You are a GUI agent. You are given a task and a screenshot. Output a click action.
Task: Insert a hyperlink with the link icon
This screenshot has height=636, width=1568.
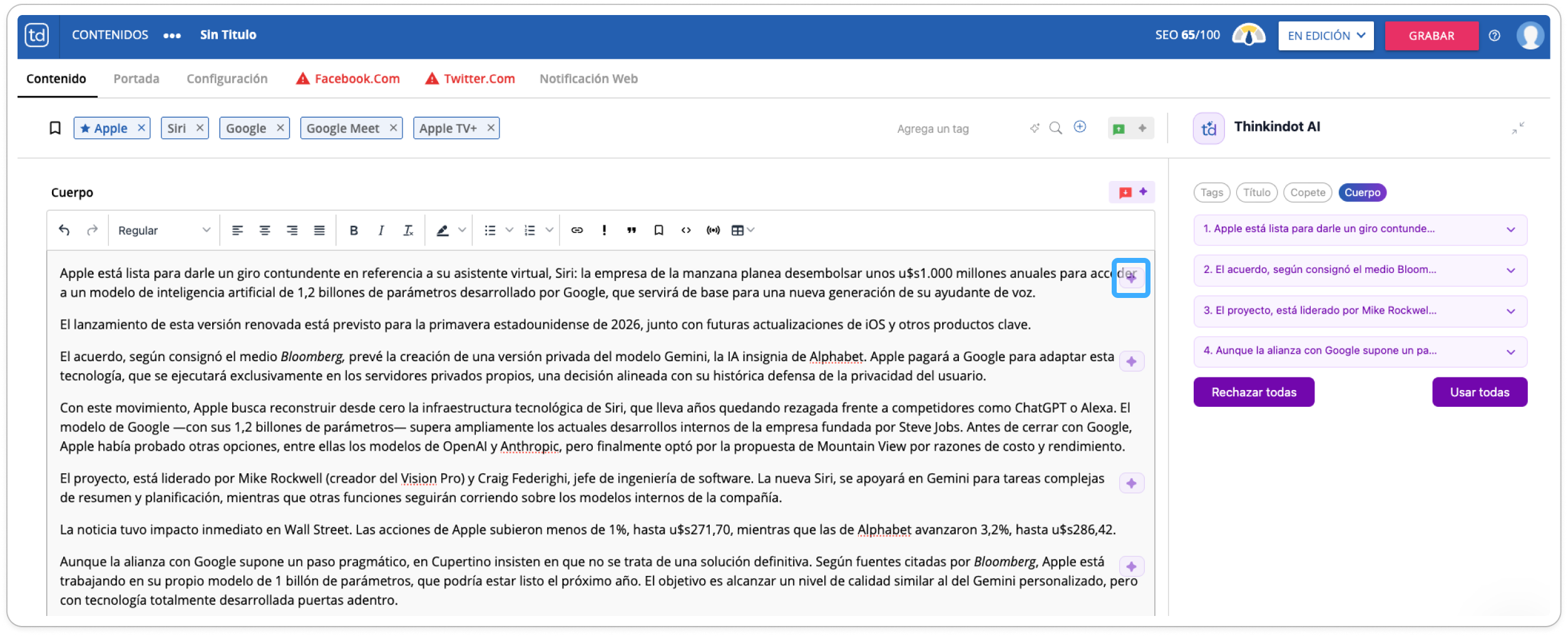coord(577,230)
